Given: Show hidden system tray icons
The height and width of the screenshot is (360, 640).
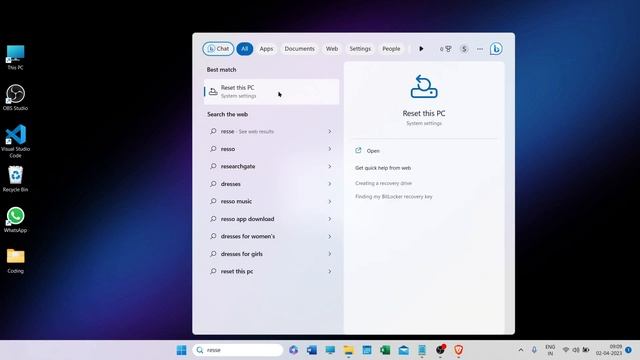Looking at the screenshot, I should click(520, 350).
